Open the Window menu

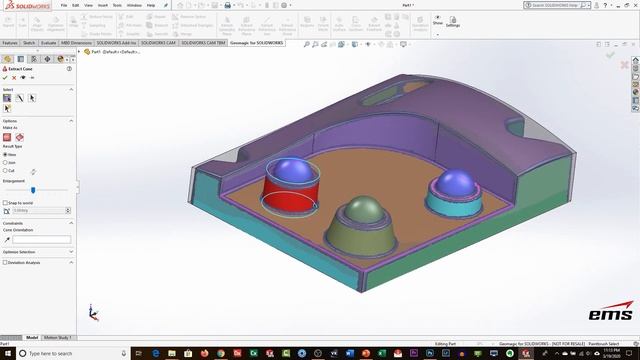[134, 5]
